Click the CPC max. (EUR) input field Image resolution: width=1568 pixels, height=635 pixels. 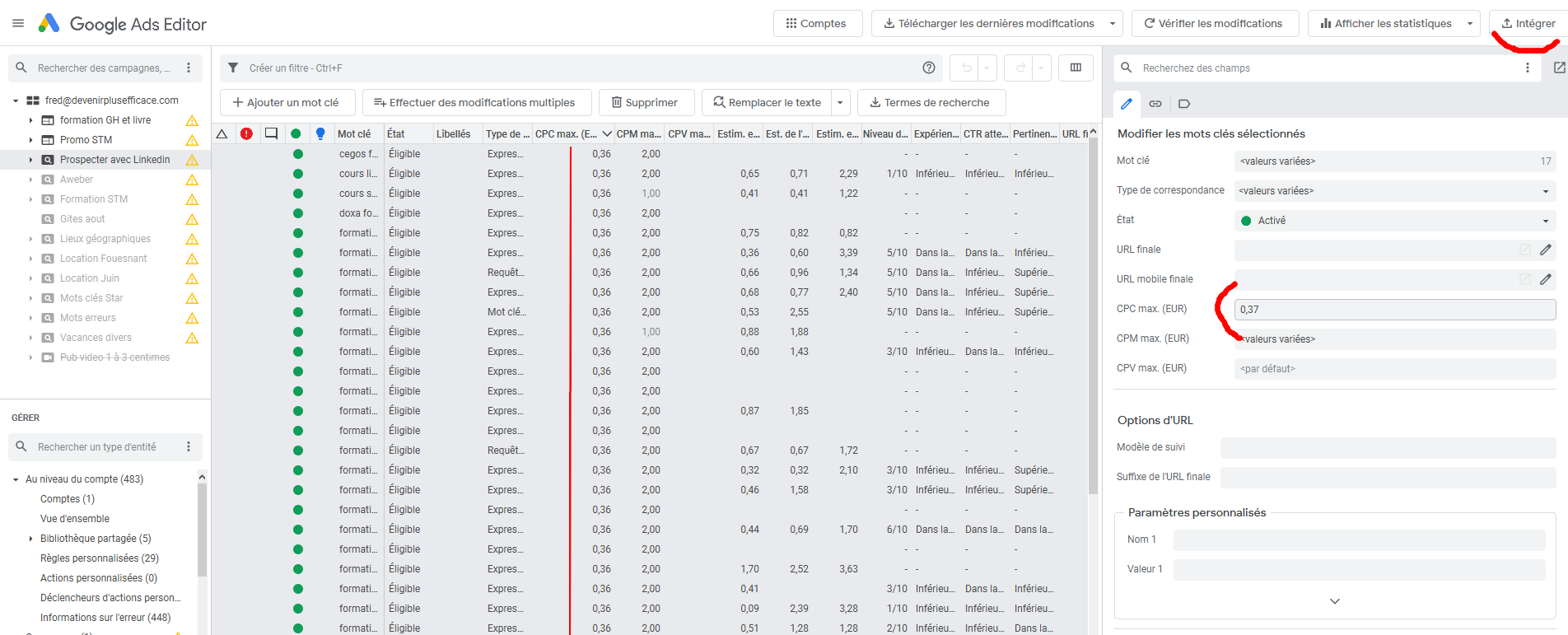click(x=1395, y=310)
